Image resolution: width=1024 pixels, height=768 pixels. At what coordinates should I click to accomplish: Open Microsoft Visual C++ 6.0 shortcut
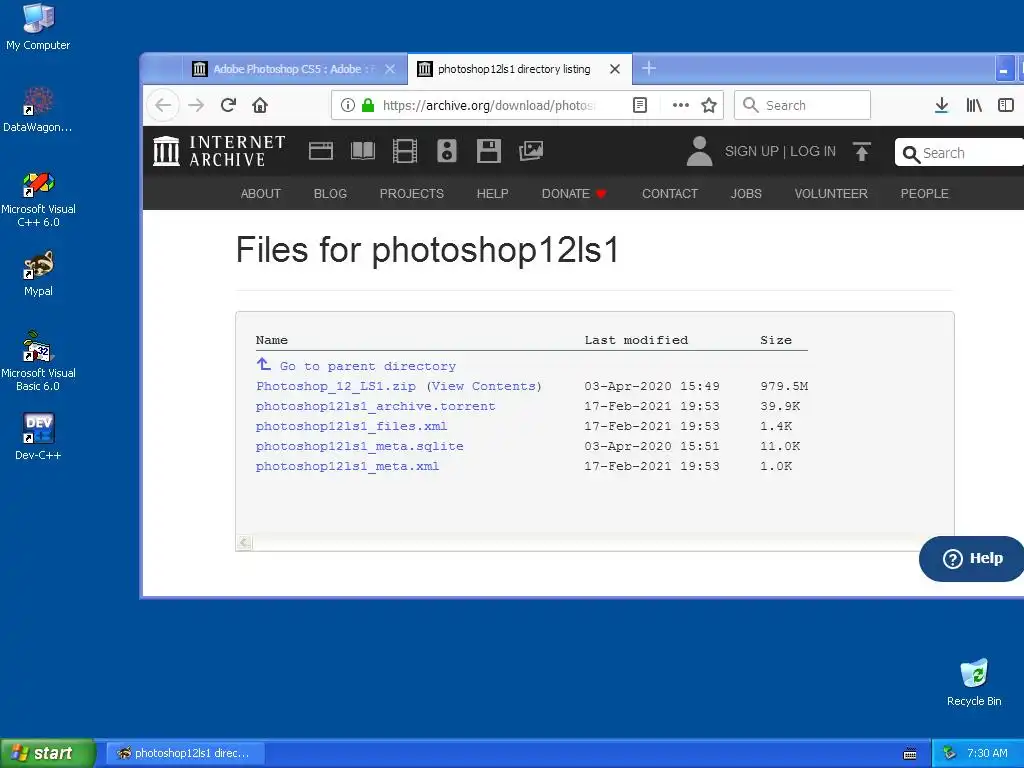click(38, 199)
